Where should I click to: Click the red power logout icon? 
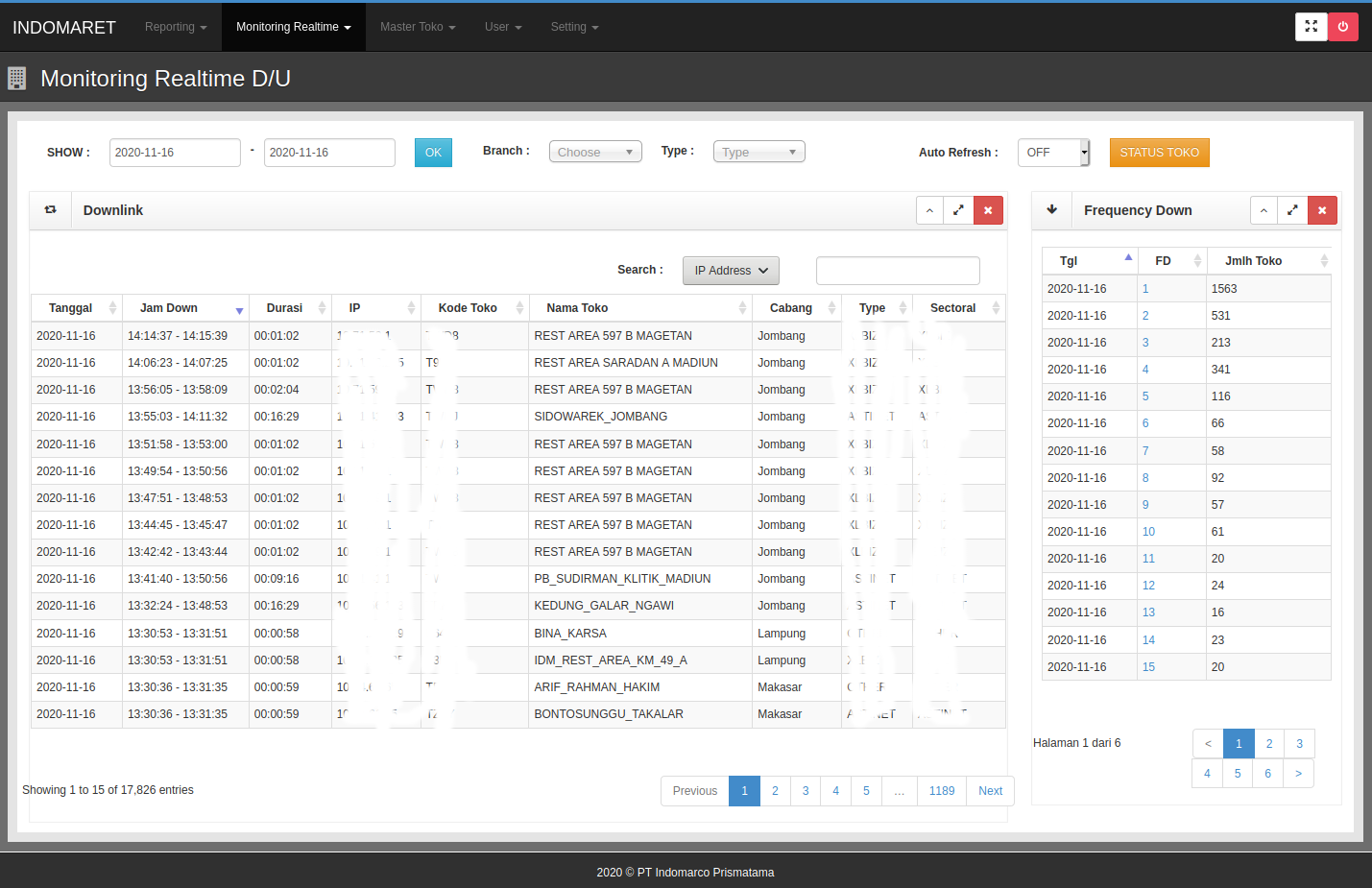coord(1342,27)
